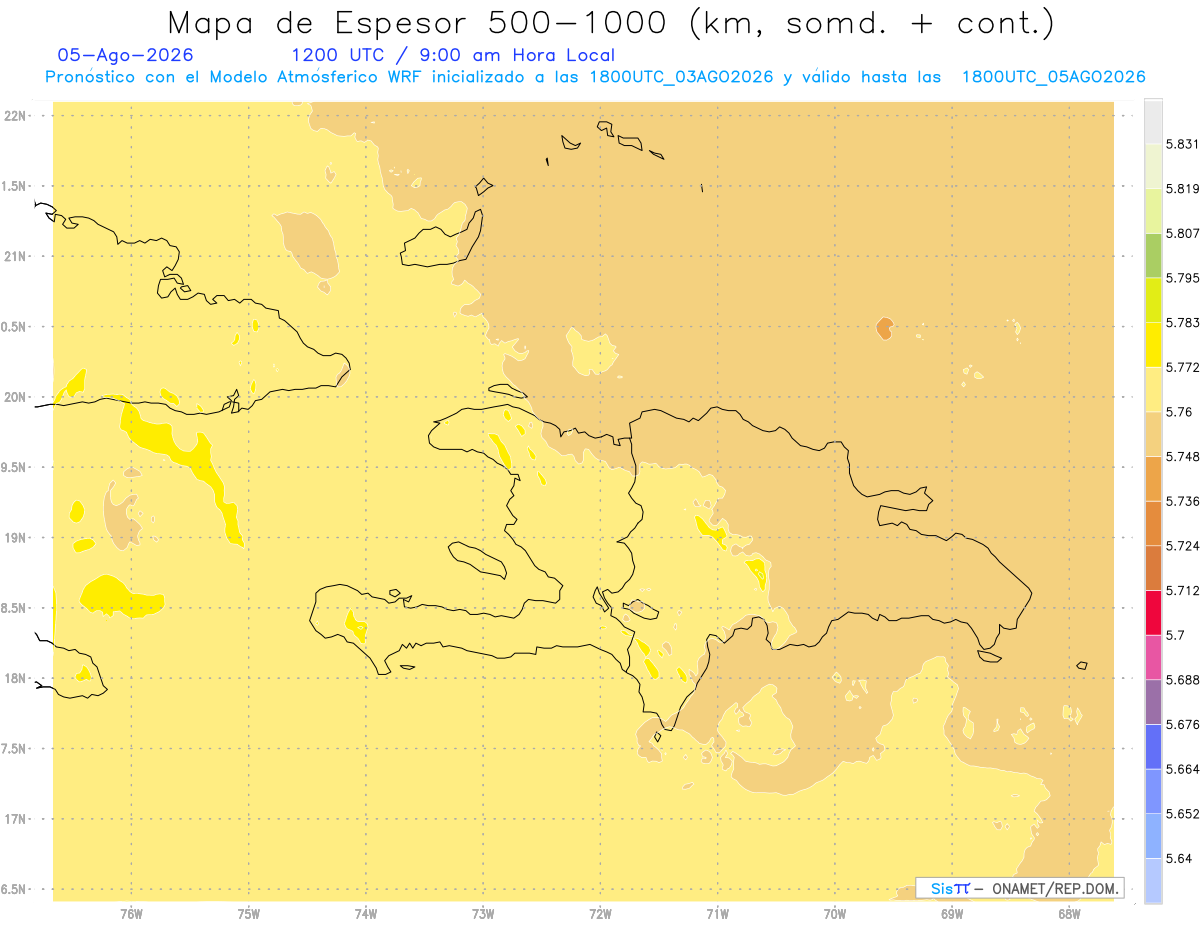
Task: Click the latitude label '22N'
Action: tap(15, 116)
